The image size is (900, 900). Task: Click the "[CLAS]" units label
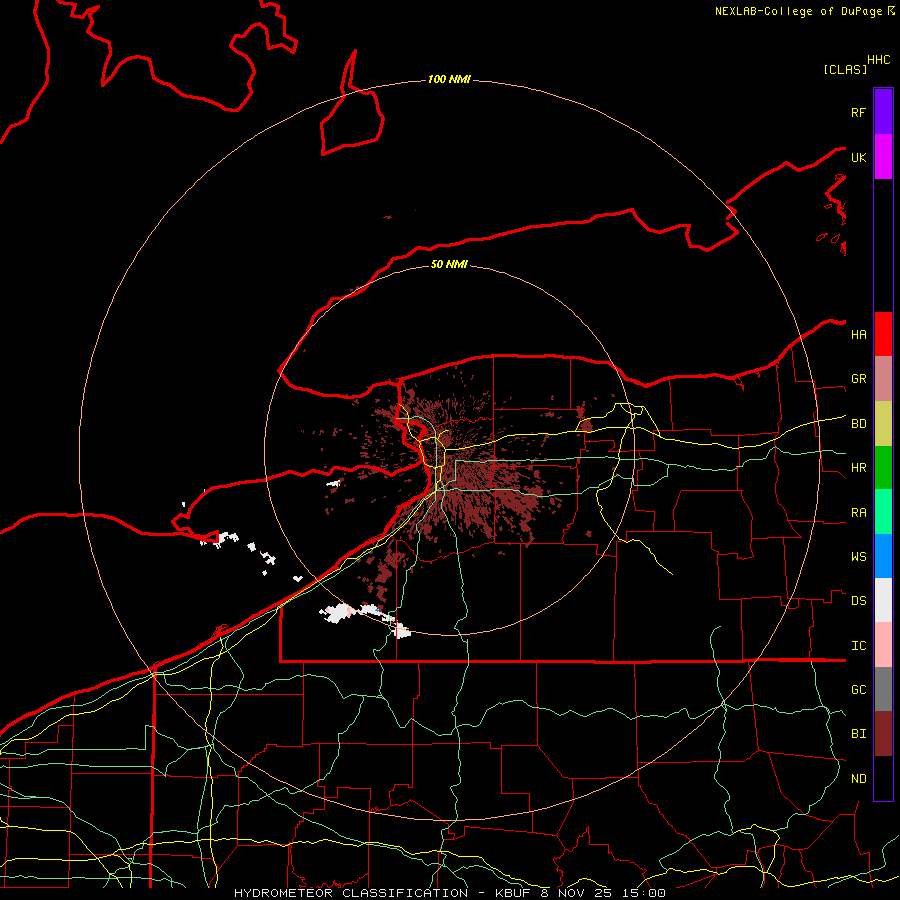click(845, 69)
